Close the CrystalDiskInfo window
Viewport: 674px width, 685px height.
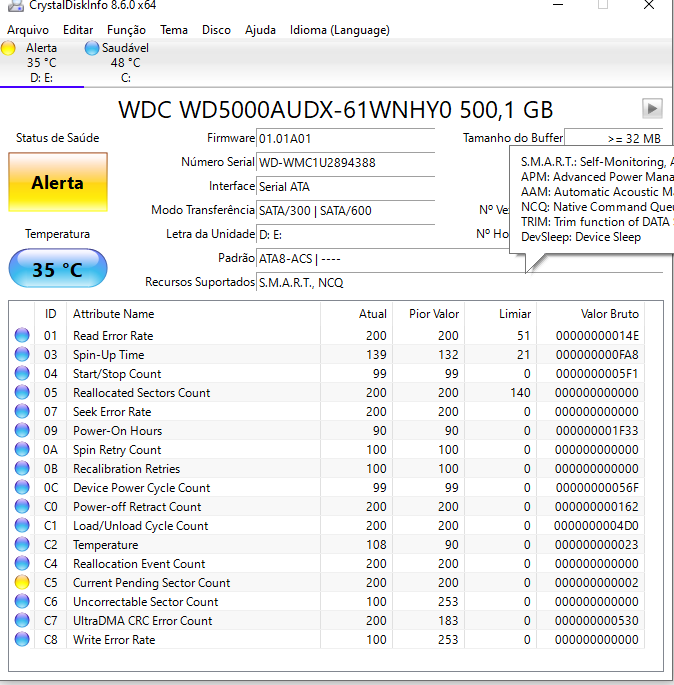tap(649, 5)
